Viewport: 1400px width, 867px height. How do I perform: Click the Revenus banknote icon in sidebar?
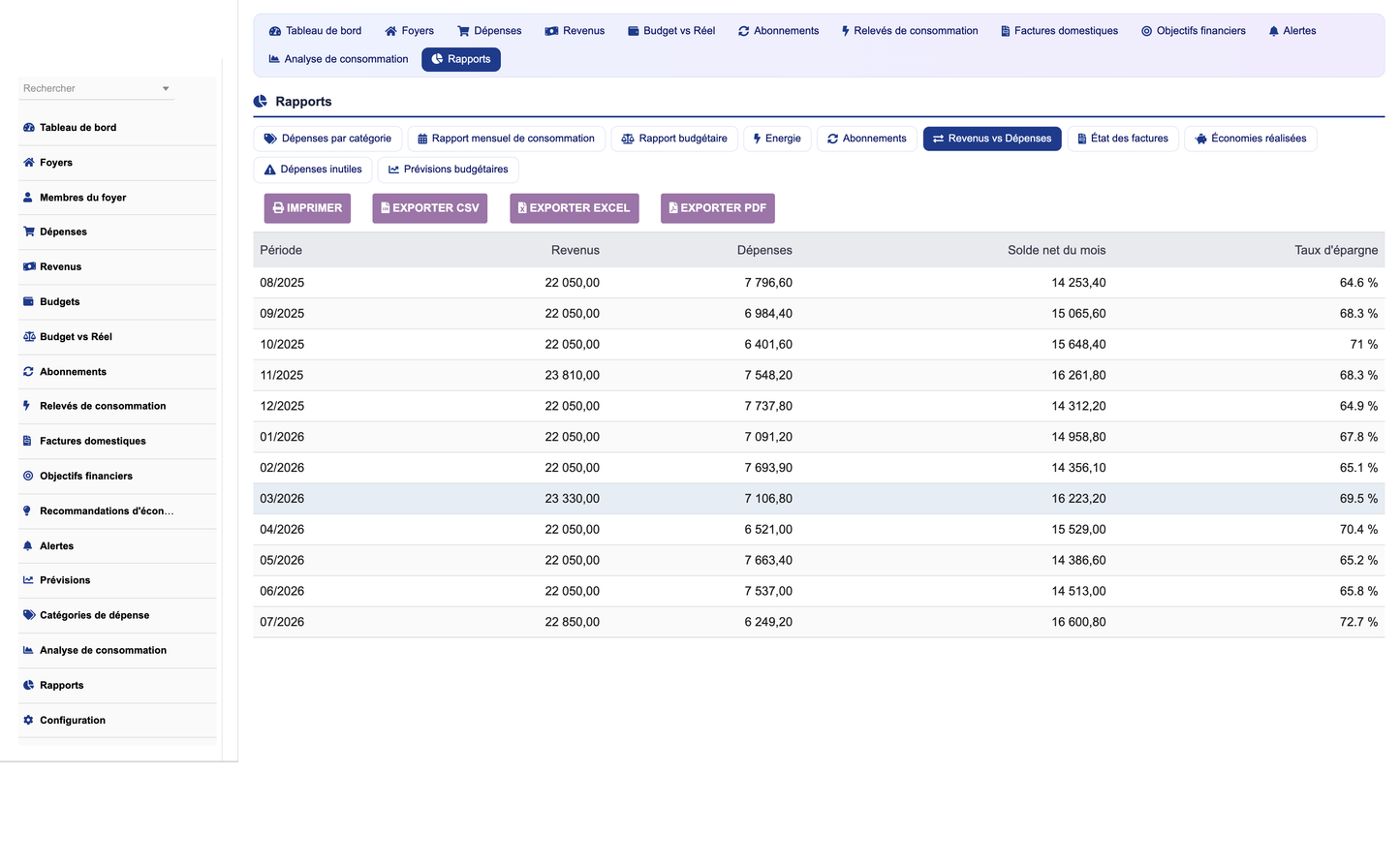pos(29,266)
